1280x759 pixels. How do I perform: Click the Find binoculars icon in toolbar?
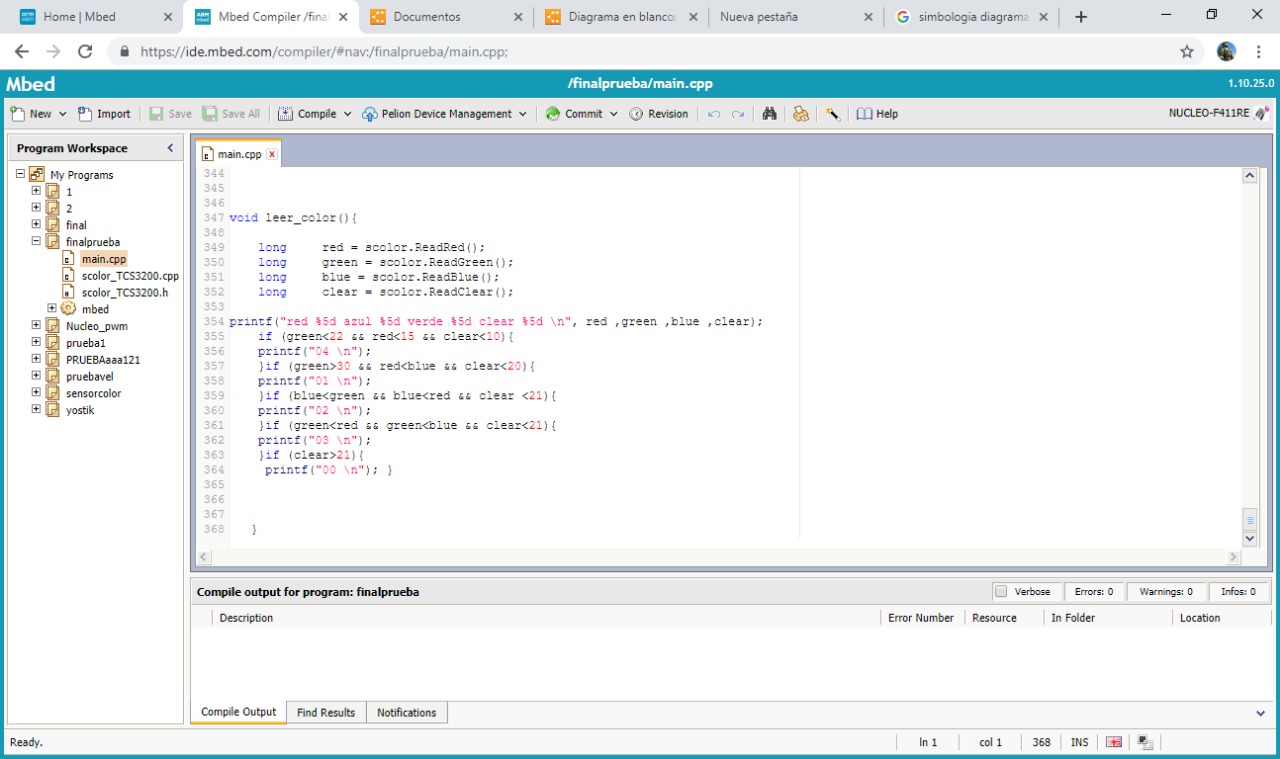[x=769, y=114]
